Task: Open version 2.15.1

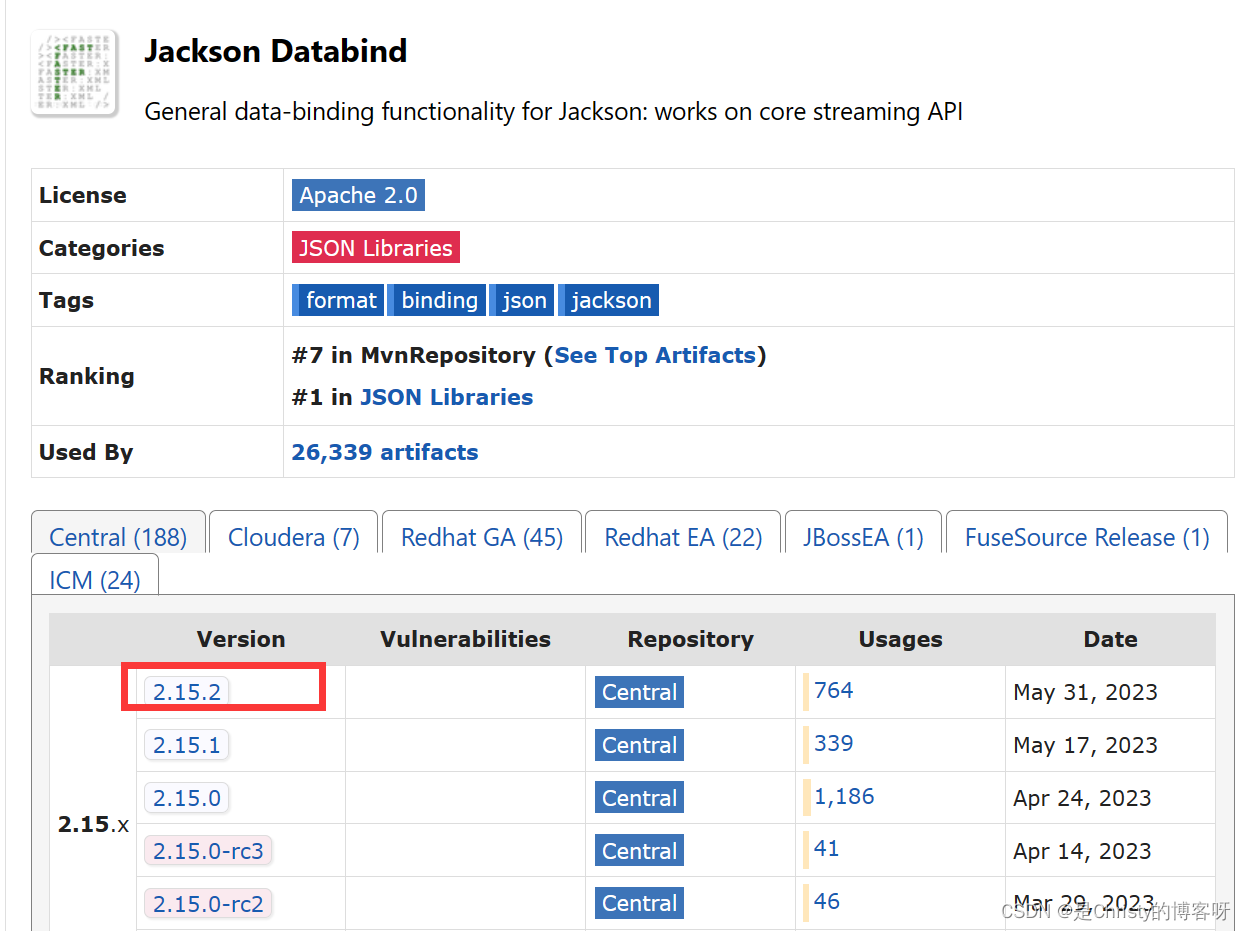Action: pyautogui.click(x=187, y=745)
